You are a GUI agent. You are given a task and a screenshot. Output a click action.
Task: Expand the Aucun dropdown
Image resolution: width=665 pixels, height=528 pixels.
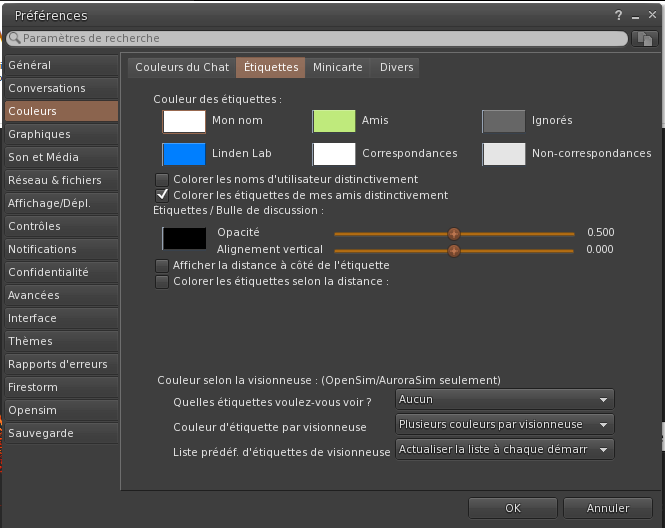point(503,399)
